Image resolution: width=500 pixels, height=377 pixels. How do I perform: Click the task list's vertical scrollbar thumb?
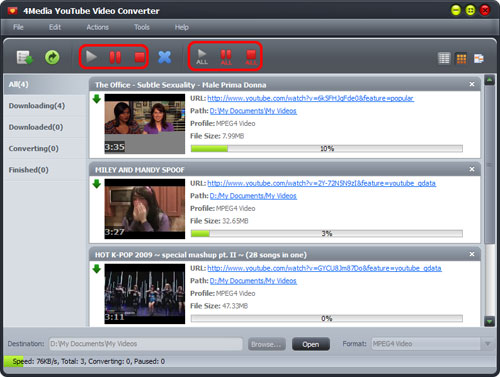point(489,164)
